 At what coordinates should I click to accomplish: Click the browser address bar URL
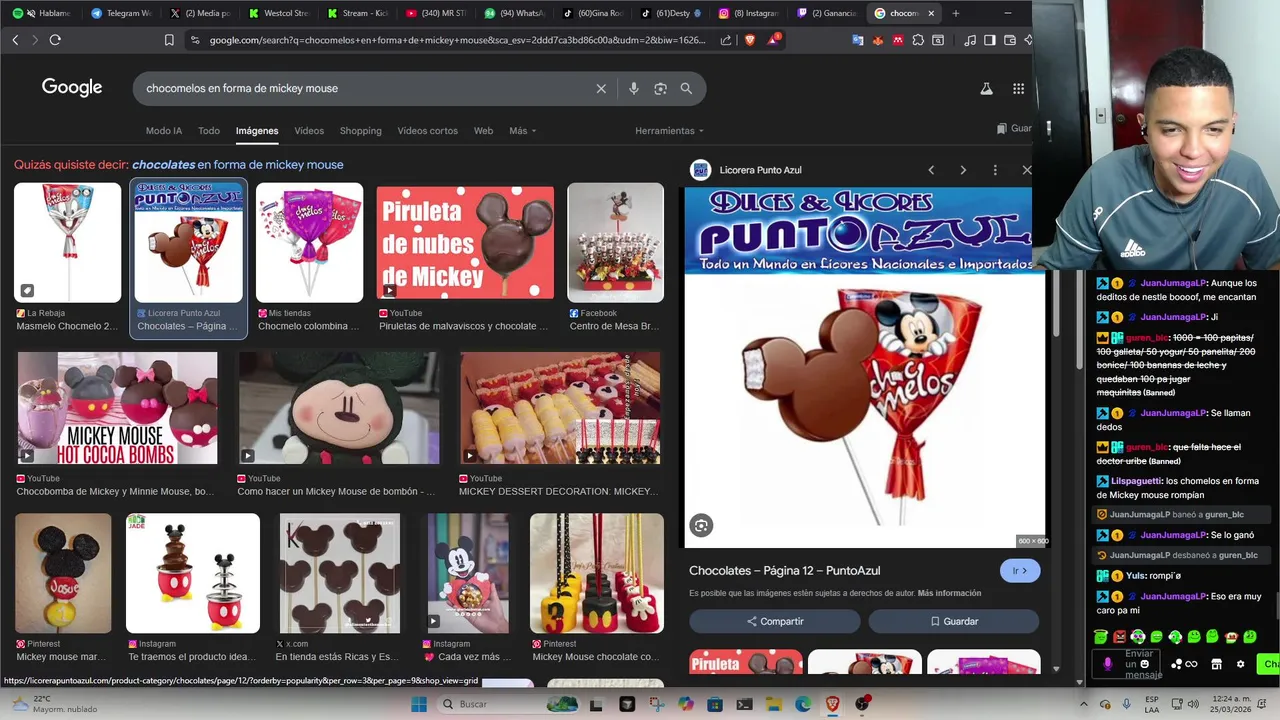pos(457,40)
